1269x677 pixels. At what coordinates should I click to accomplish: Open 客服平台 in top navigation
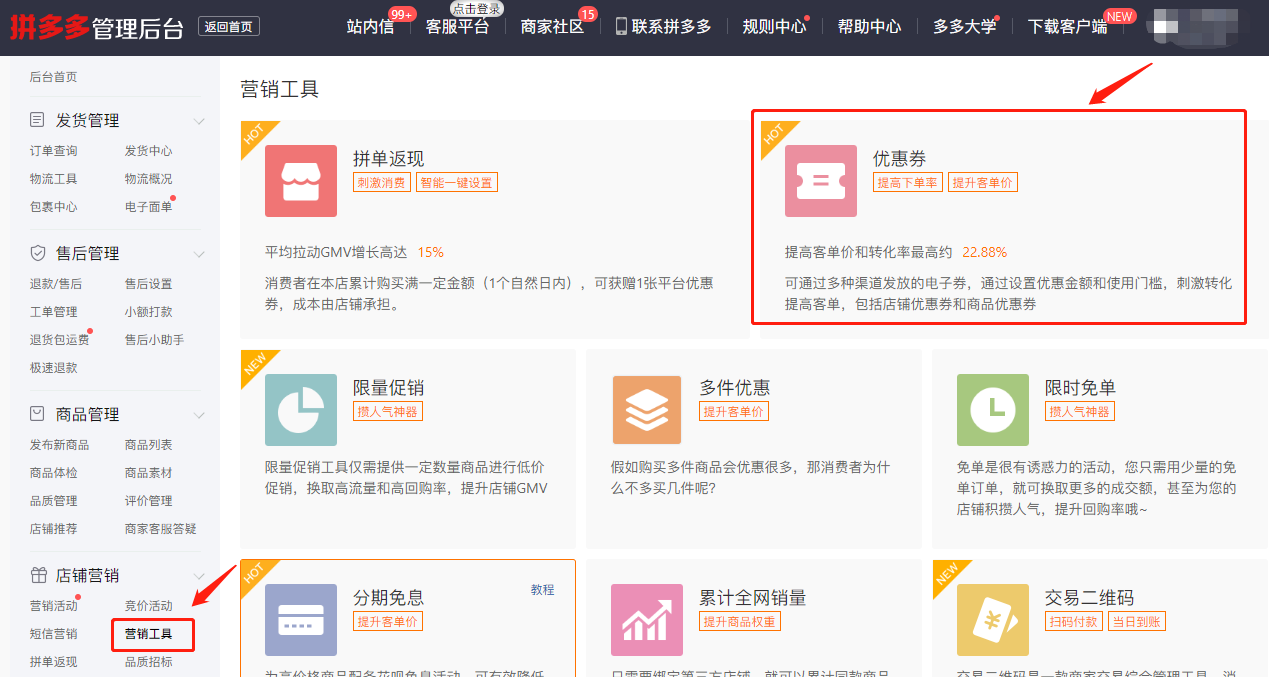pos(457,27)
